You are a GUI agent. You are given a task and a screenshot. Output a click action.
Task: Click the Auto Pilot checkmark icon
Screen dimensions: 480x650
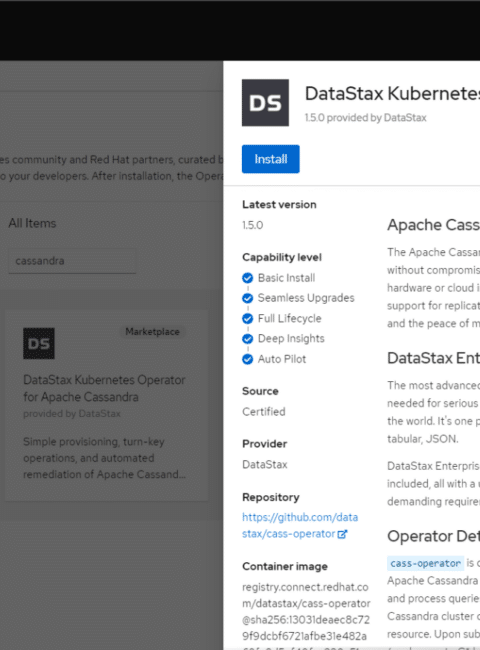[x=247, y=359]
